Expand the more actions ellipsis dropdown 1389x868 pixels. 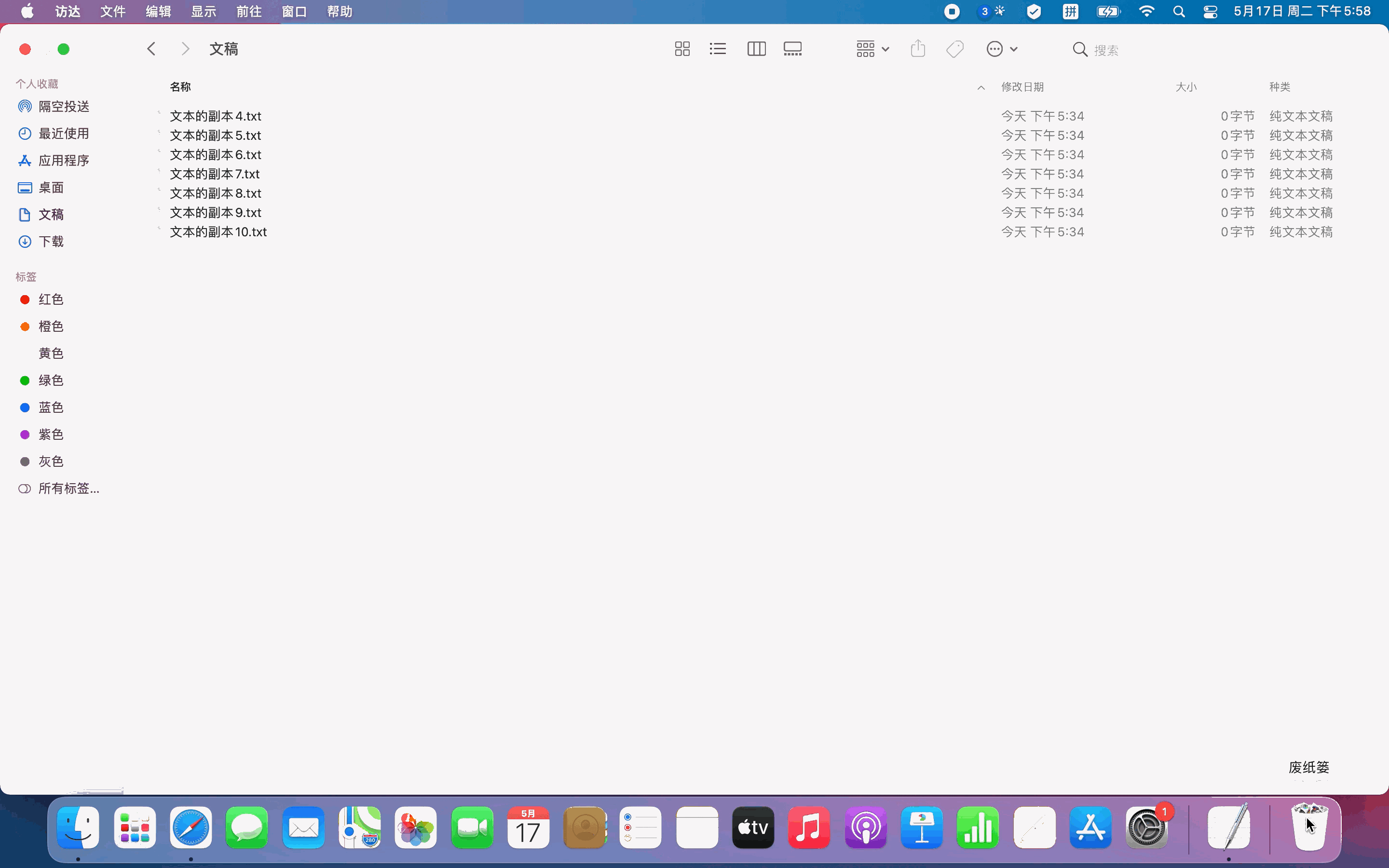1002,49
